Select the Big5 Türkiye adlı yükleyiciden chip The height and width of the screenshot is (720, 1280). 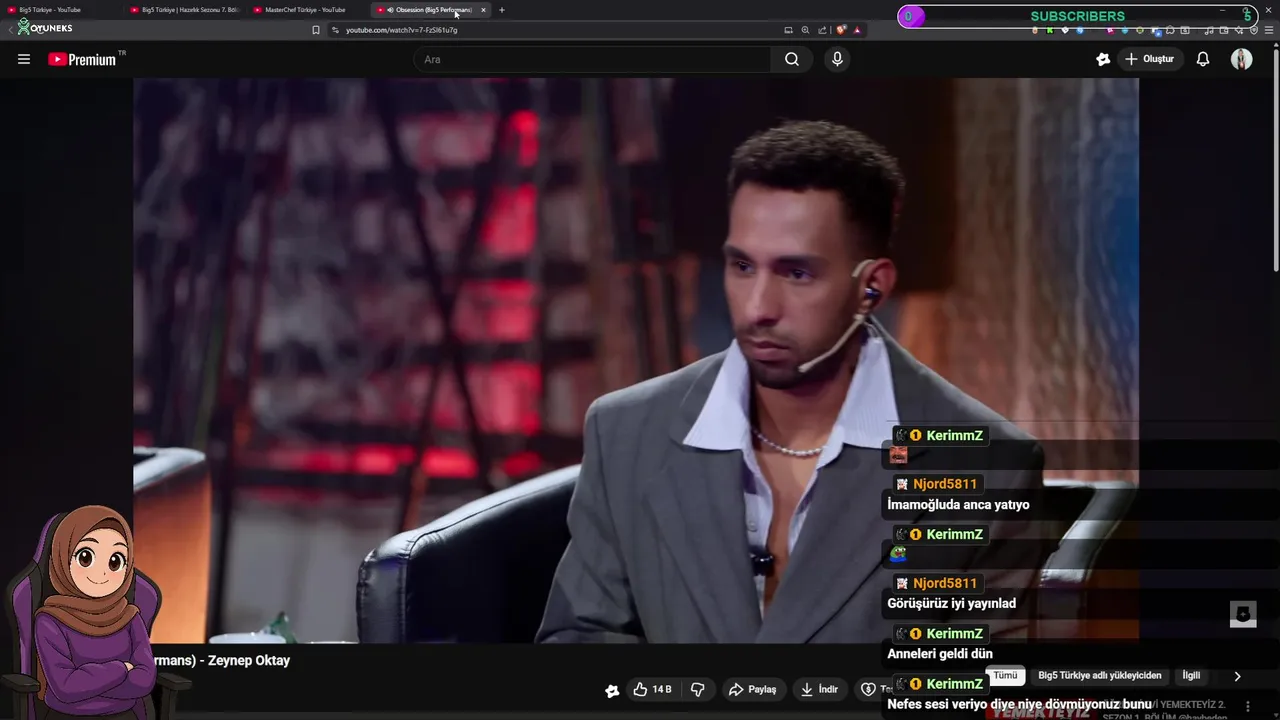(1099, 676)
